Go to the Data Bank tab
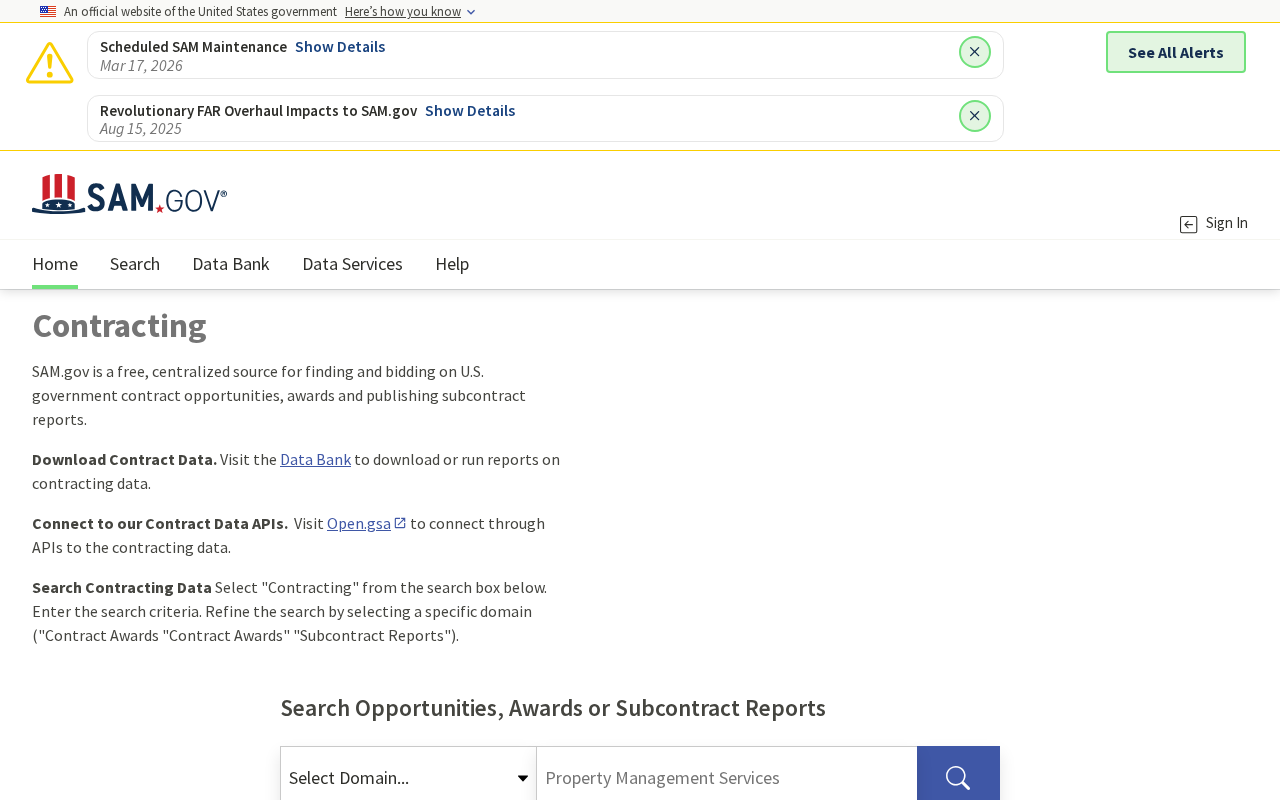The width and height of the screenshot is (1280, 800). click(231, 264)
